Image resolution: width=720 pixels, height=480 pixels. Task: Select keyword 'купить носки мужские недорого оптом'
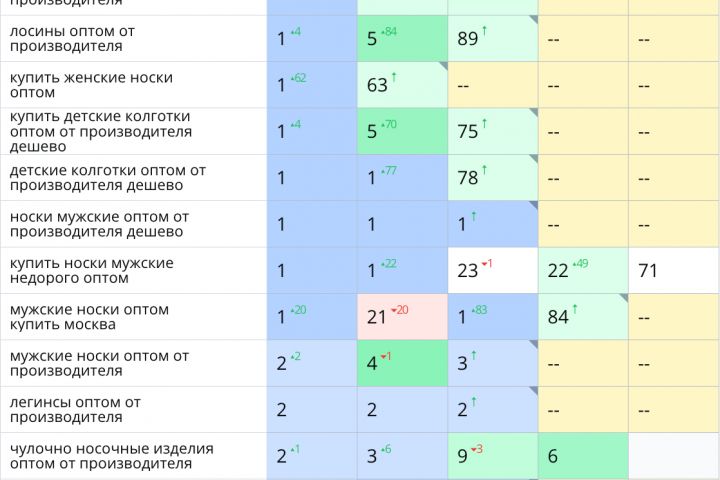(x=91, y=270)
